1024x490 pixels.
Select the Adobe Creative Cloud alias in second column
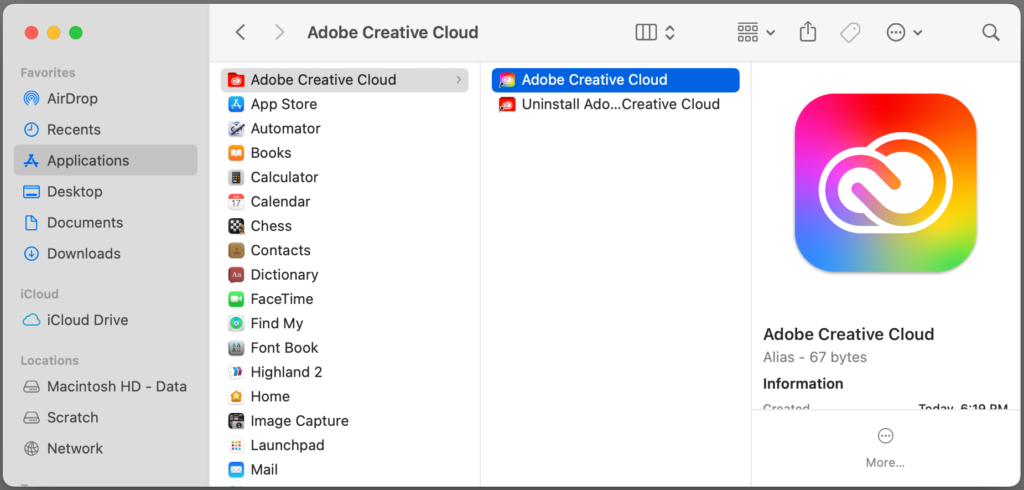click(615, 80)
